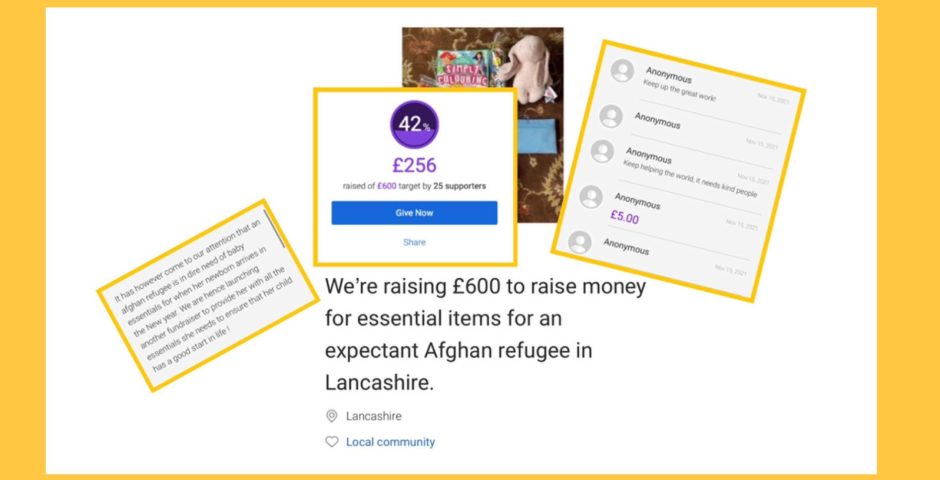Click the heart icon beside Local community

point(332,442)
